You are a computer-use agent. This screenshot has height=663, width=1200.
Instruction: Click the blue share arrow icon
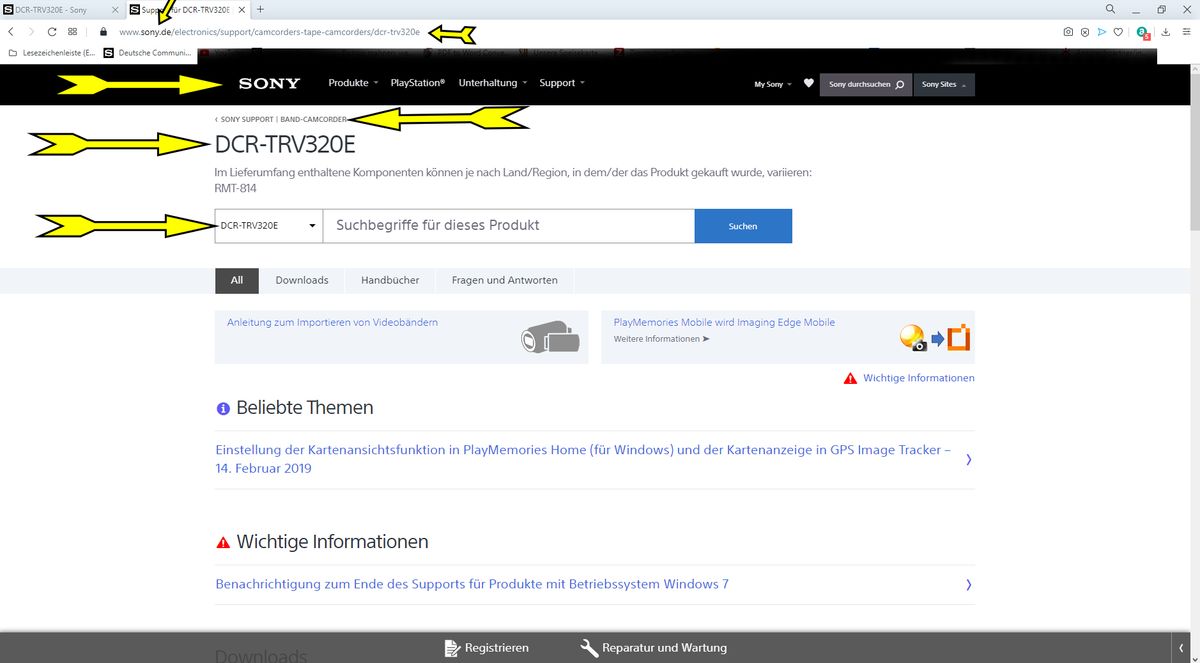pyautogui.click(x=1102, y=32)
